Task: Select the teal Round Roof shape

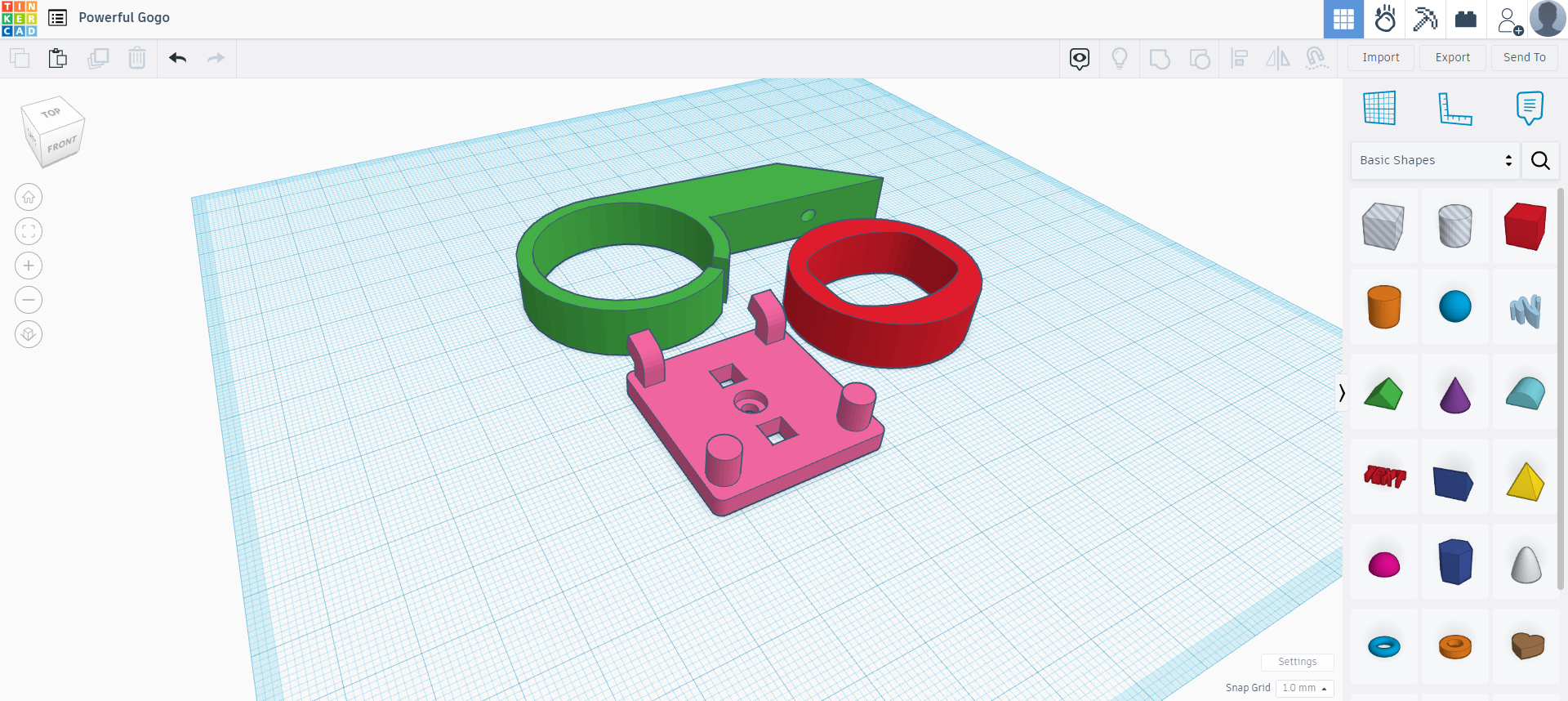Action: [x=1525, y=394]
